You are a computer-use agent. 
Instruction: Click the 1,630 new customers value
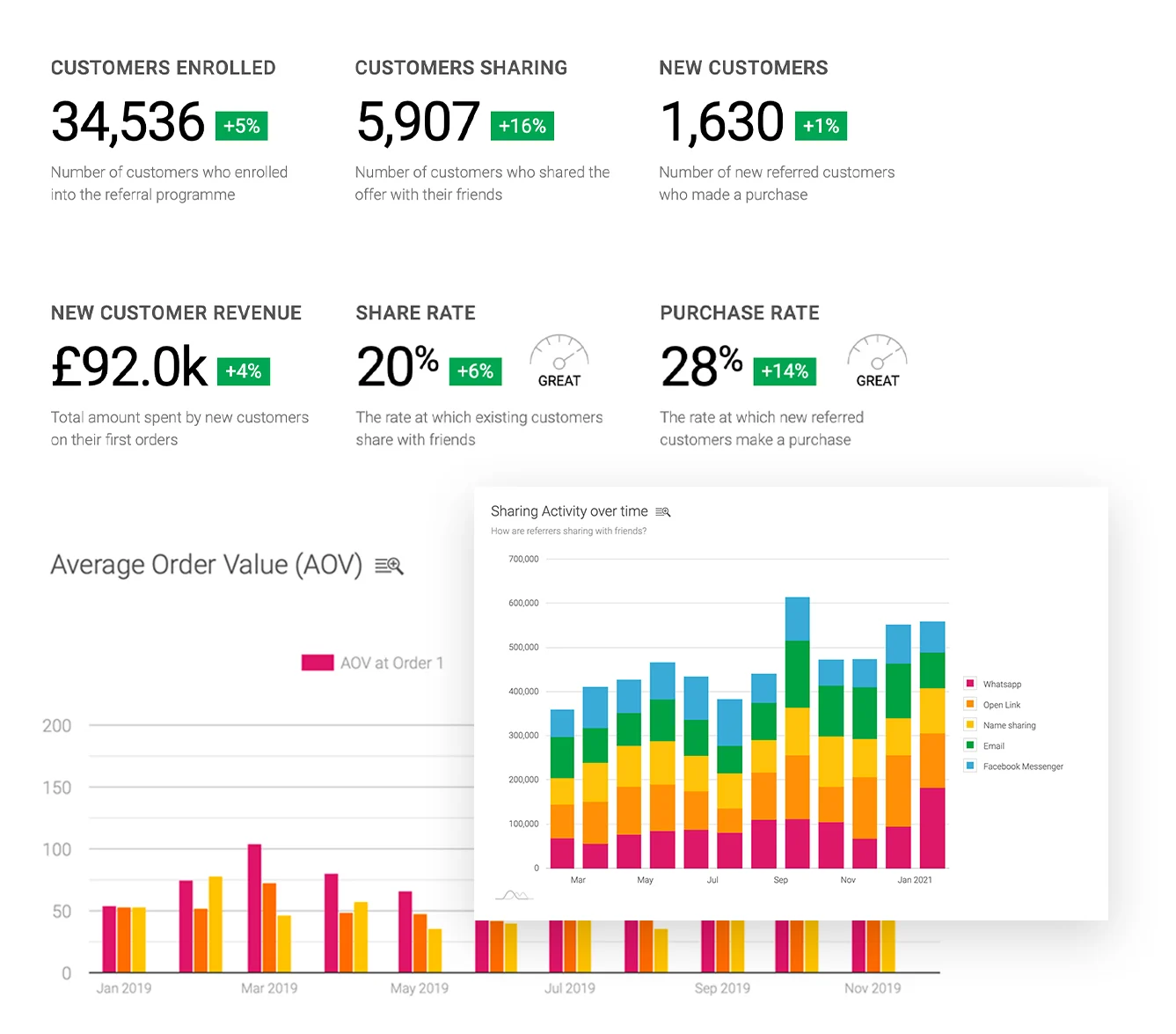(722, 121)
